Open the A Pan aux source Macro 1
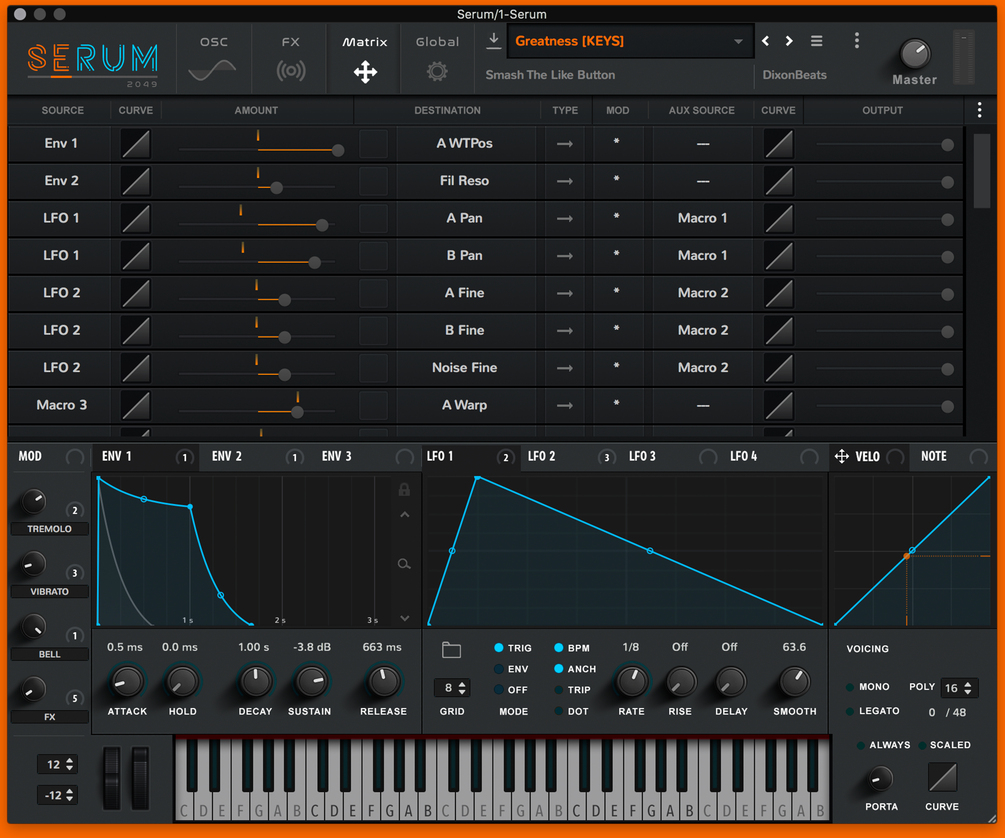The width and height of the screenshot is (1005, 838). pyautogui.click(x=702, y=218)
